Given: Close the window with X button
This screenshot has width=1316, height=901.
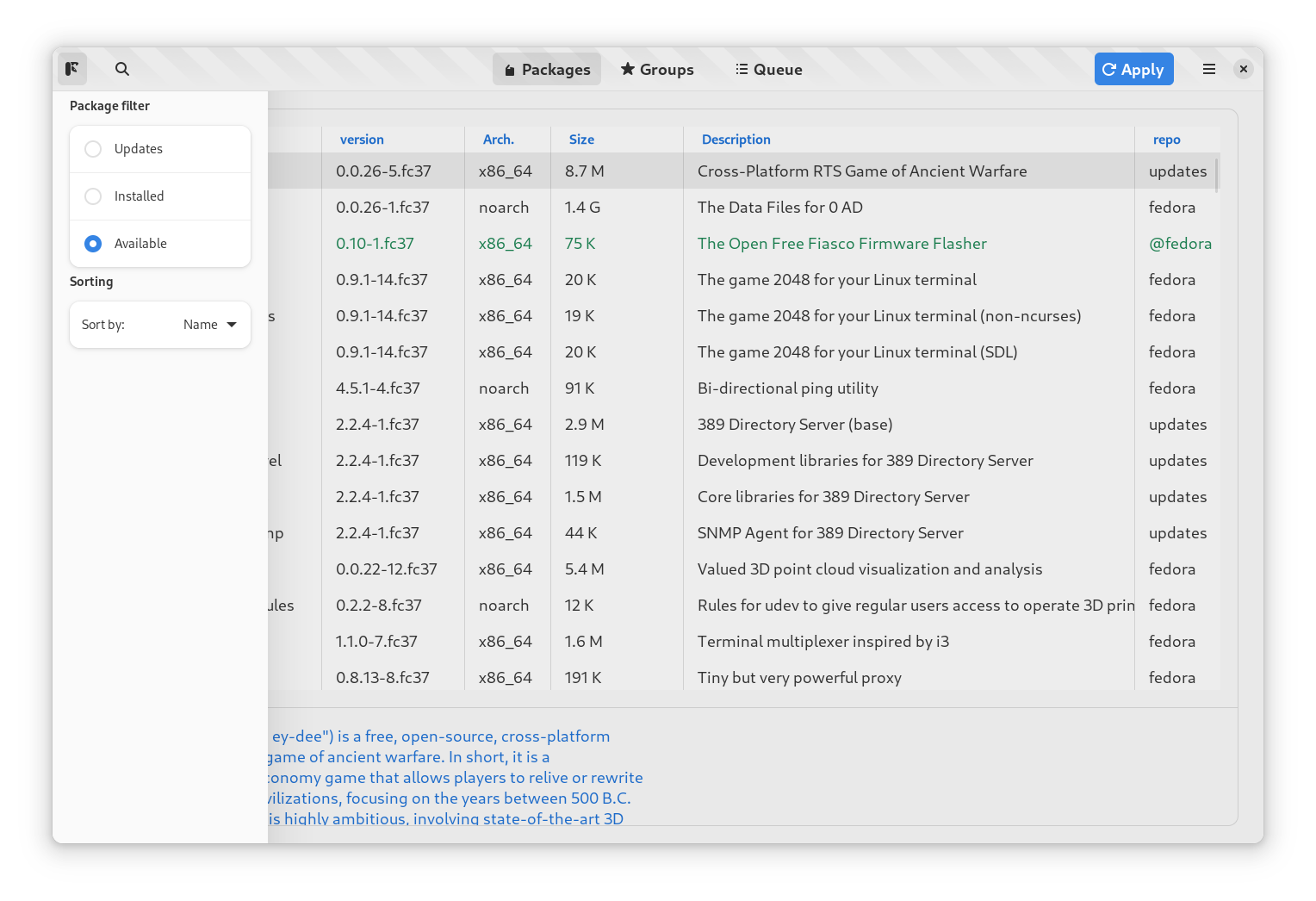Looking at the screenshot, I should (1243, 69).
